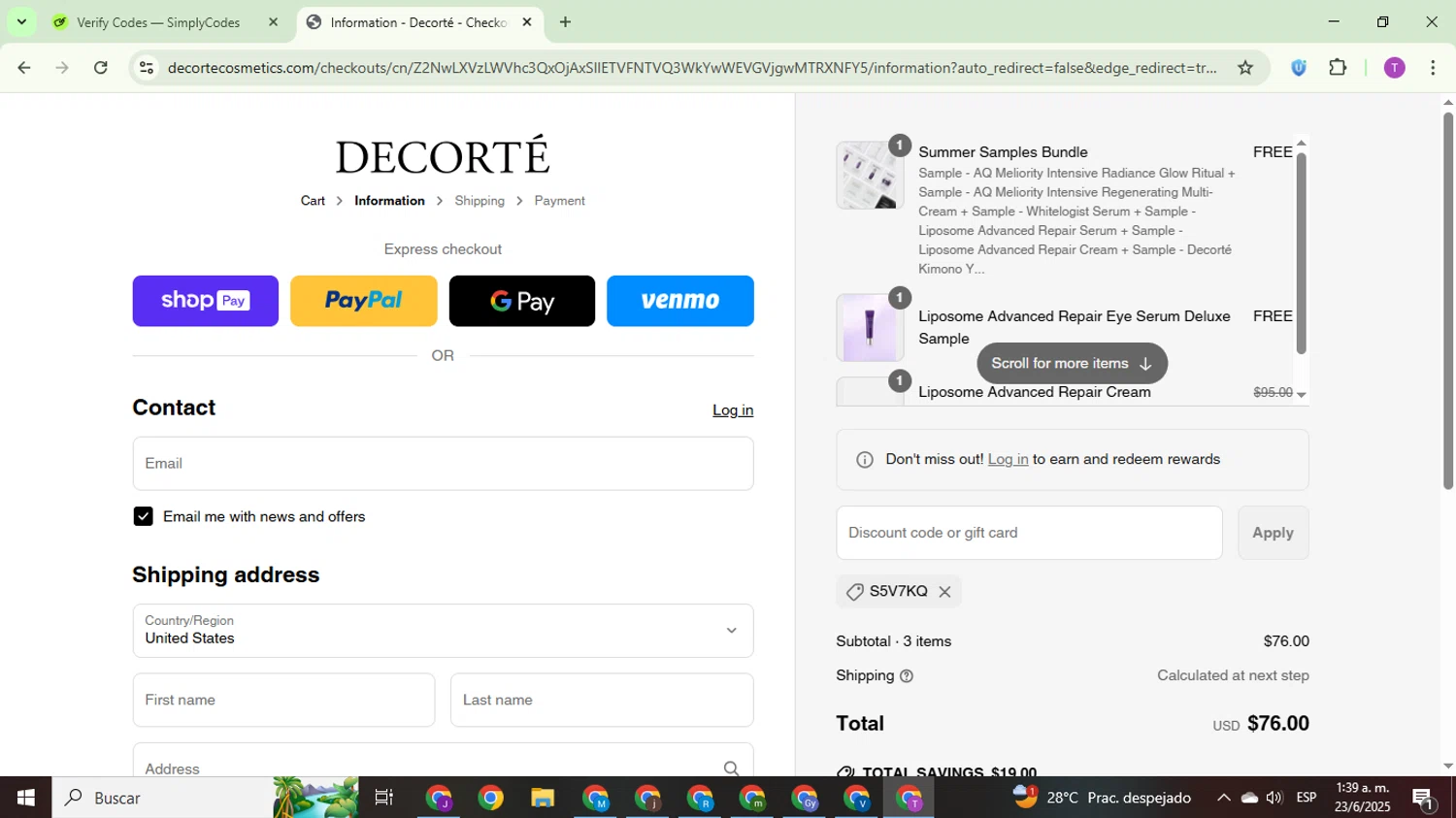Click the page vertical scrollbar
The image size is (1456, 818).
pos(1448,301)
